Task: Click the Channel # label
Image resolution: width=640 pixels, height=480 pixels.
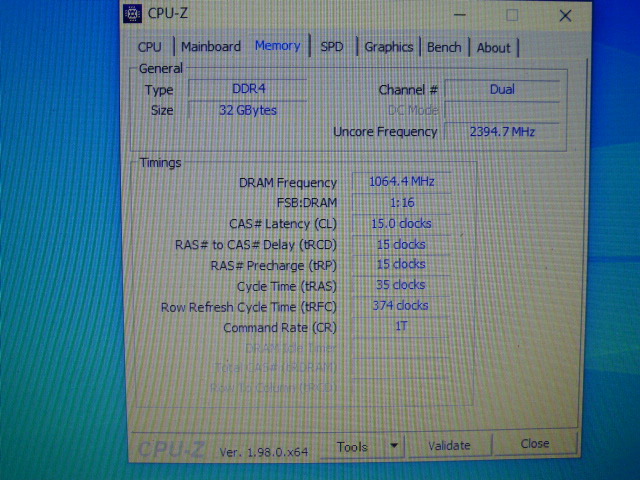Action: point(408,90)
